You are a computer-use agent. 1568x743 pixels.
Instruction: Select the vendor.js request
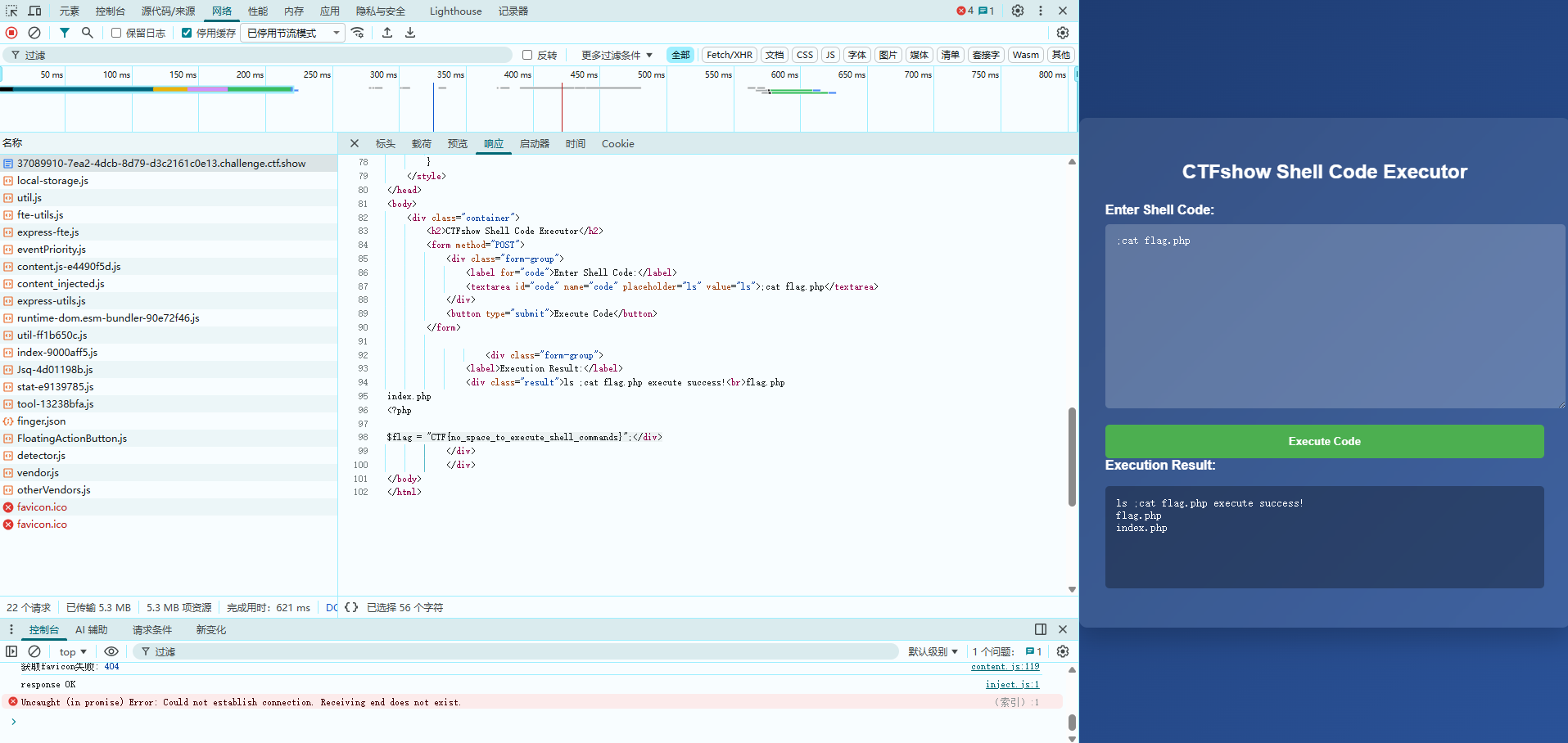169,472
